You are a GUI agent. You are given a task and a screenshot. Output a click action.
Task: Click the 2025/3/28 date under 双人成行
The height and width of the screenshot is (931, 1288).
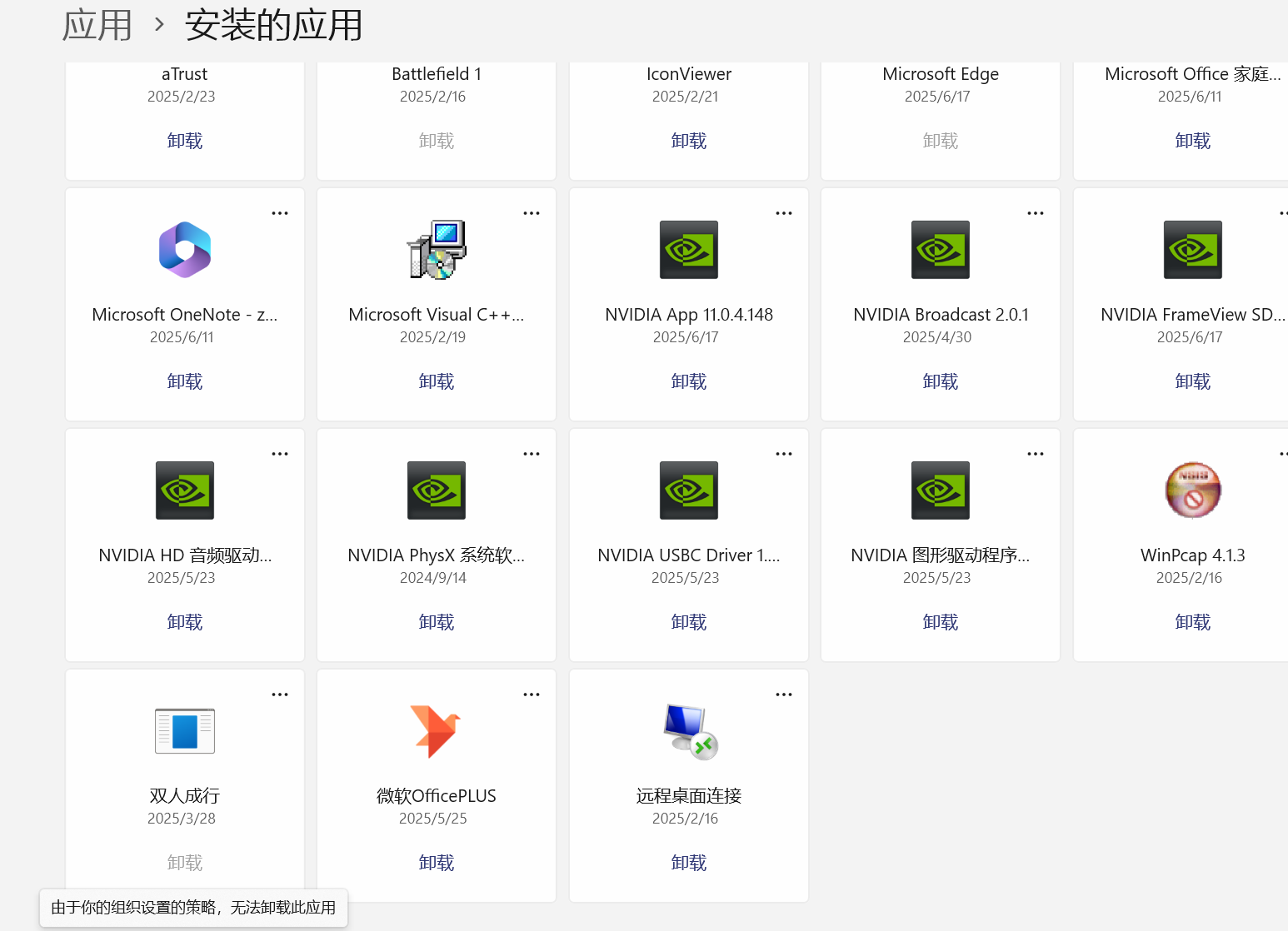(x=182, y=819)
